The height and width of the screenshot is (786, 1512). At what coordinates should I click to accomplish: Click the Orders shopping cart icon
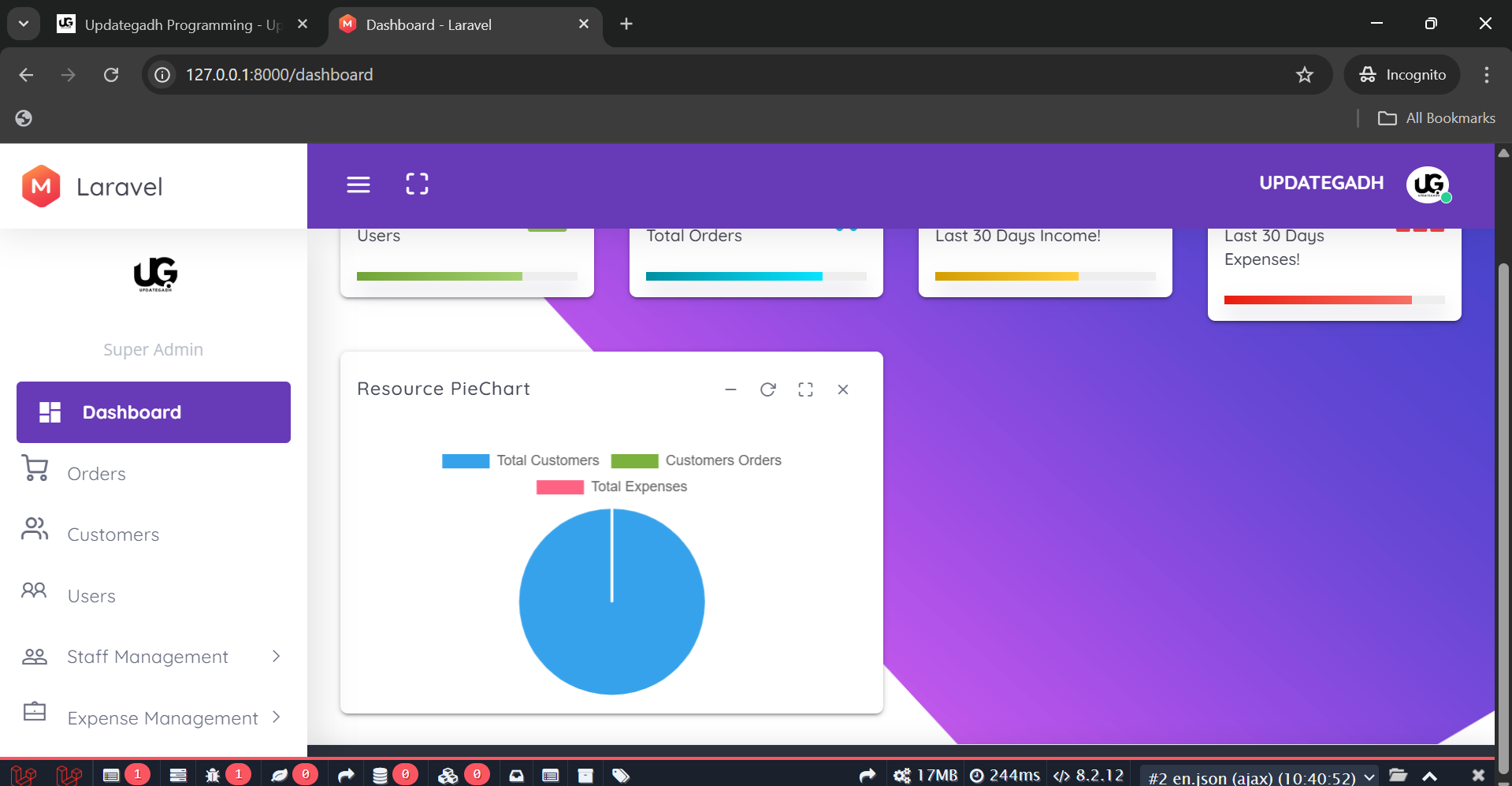(x=35, y=468)
